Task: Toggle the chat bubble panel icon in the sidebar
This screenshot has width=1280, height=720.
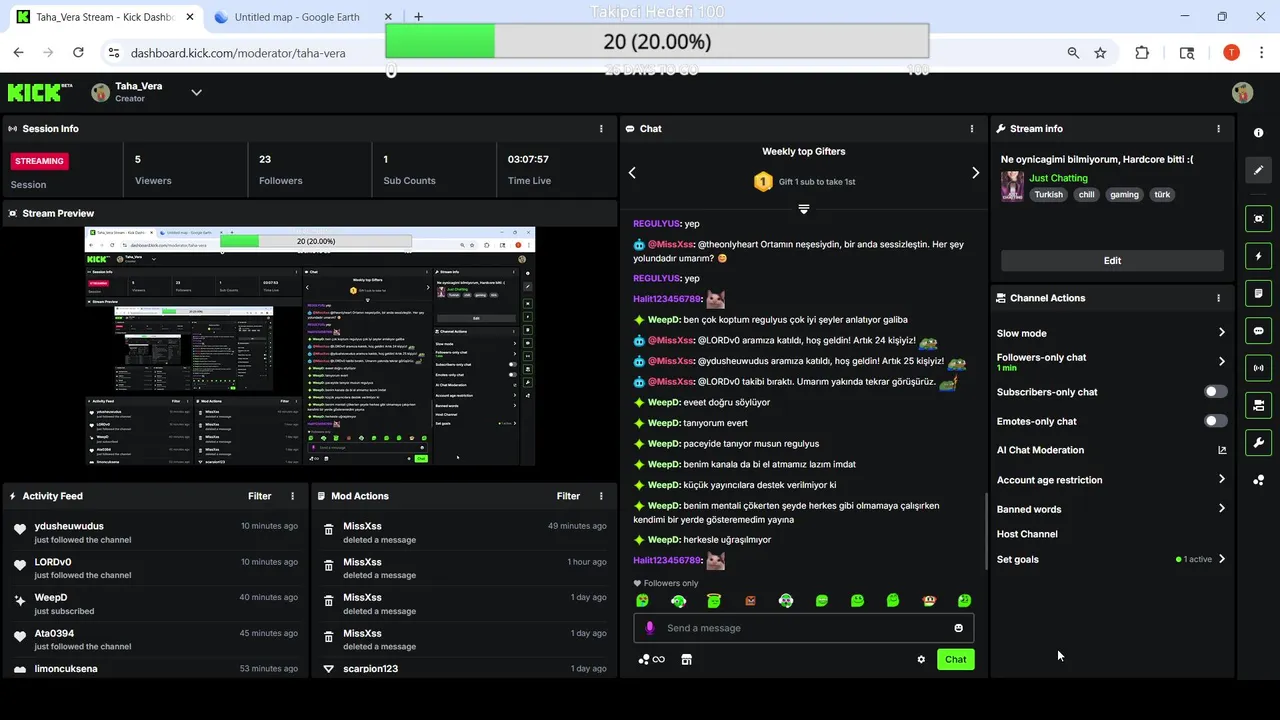Action: (x=1258, y=331)
